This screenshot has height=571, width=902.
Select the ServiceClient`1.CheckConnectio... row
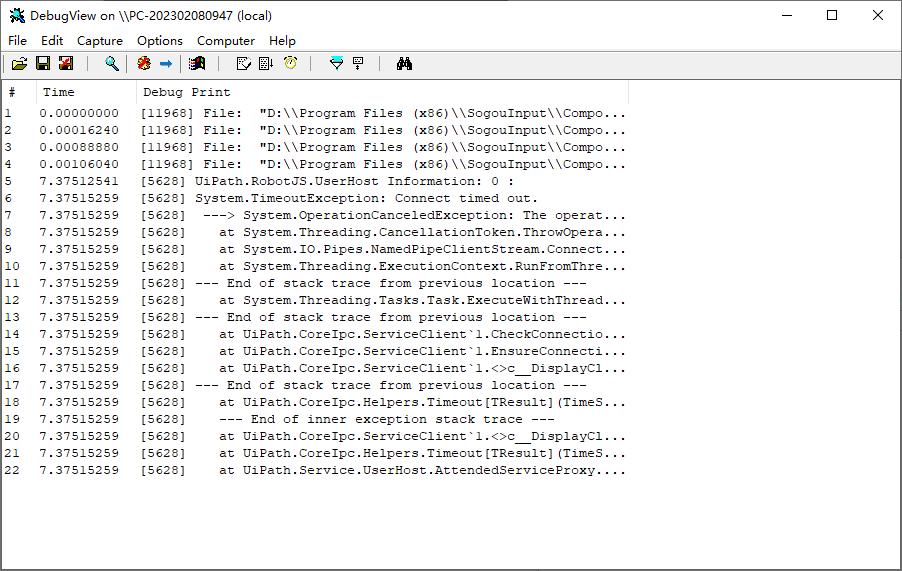(x=315, y=334)
